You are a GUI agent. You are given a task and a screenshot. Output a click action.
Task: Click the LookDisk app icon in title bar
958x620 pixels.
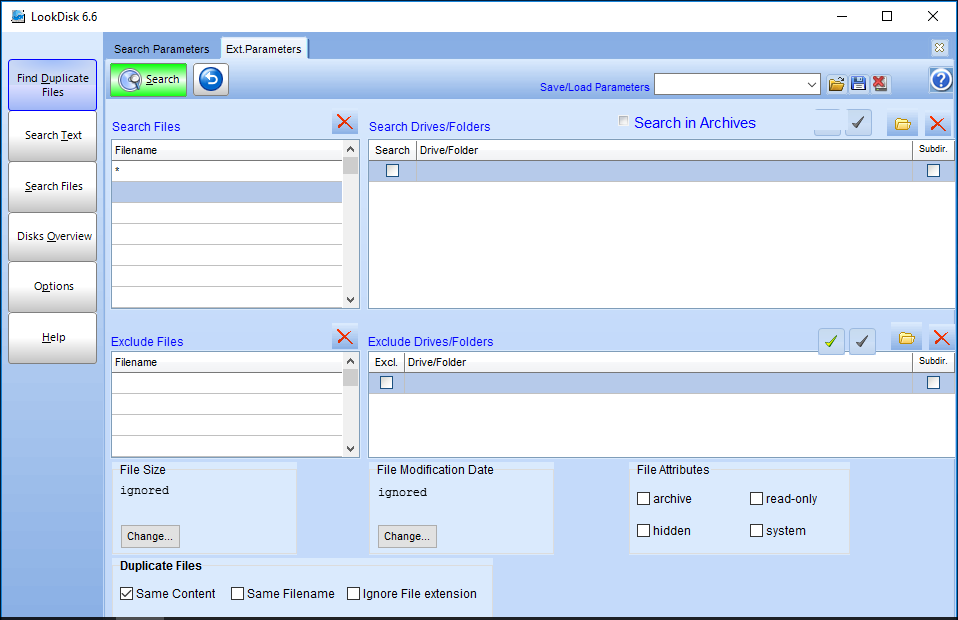pos(18,16)
